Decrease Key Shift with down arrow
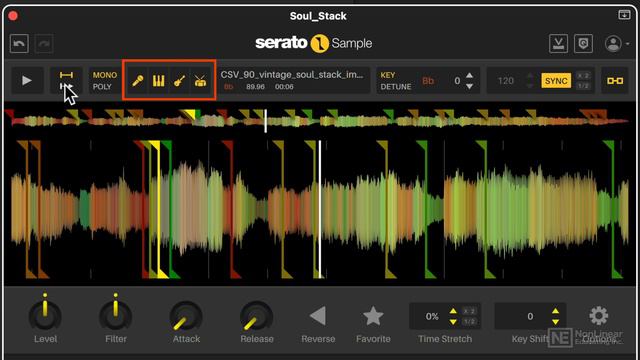Screen dimensions: 640x360 coord(555,322)
